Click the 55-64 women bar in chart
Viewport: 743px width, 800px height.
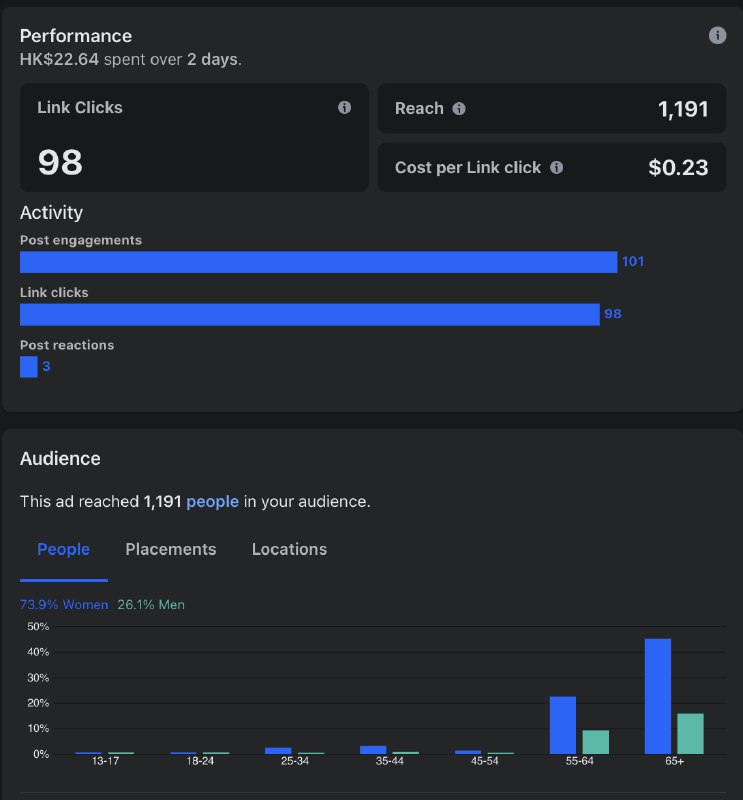click(x=563, y=725)
